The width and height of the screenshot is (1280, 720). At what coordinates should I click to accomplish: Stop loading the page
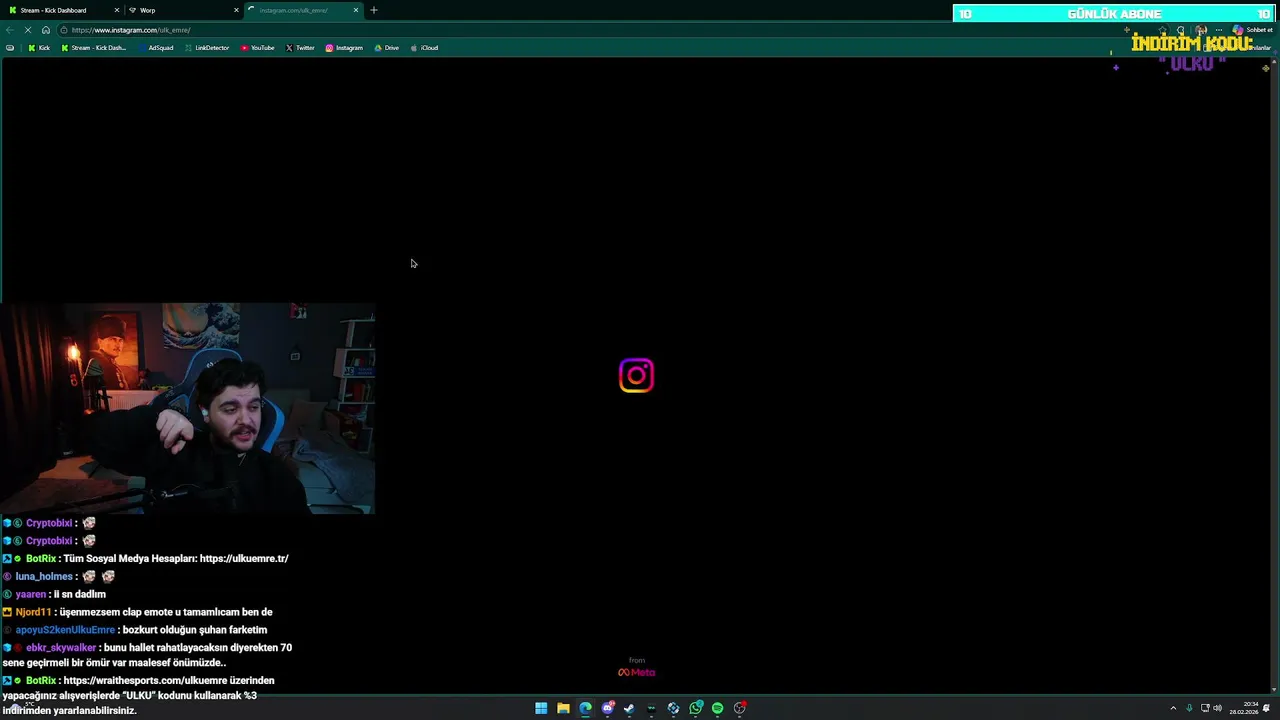28,30
